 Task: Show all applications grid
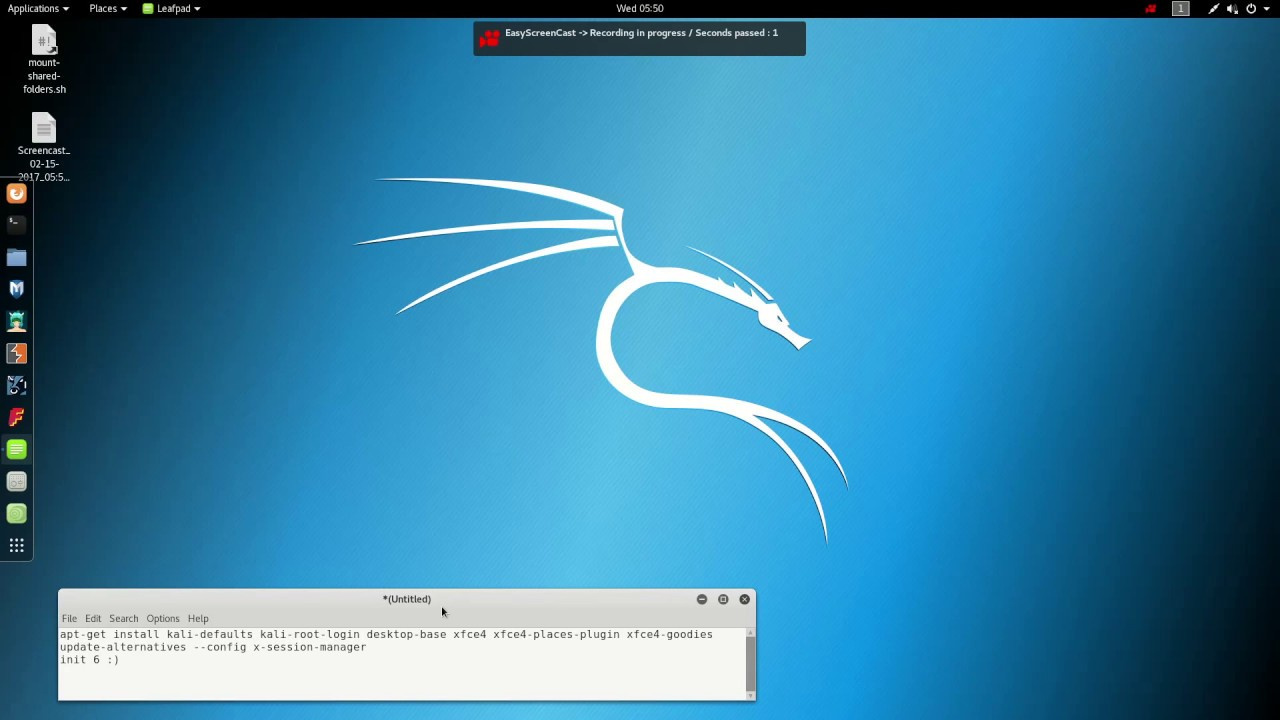tap(16, 545)
